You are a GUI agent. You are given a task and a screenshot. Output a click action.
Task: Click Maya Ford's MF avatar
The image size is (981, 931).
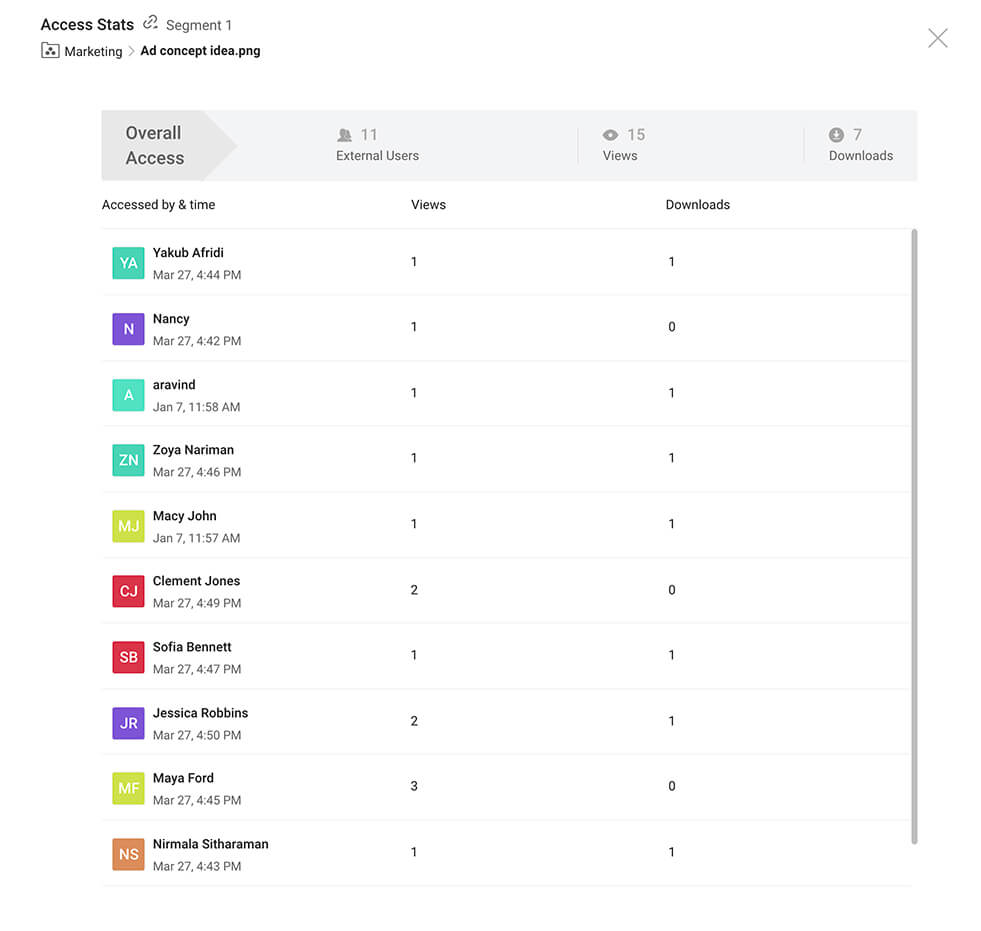[128, 788]
